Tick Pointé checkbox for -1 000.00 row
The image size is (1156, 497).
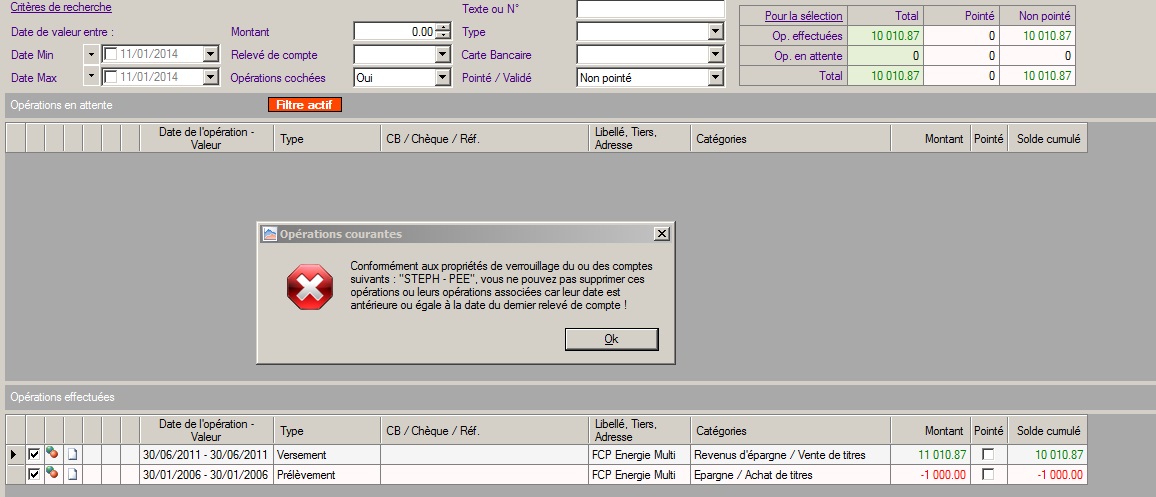[989, 474]
